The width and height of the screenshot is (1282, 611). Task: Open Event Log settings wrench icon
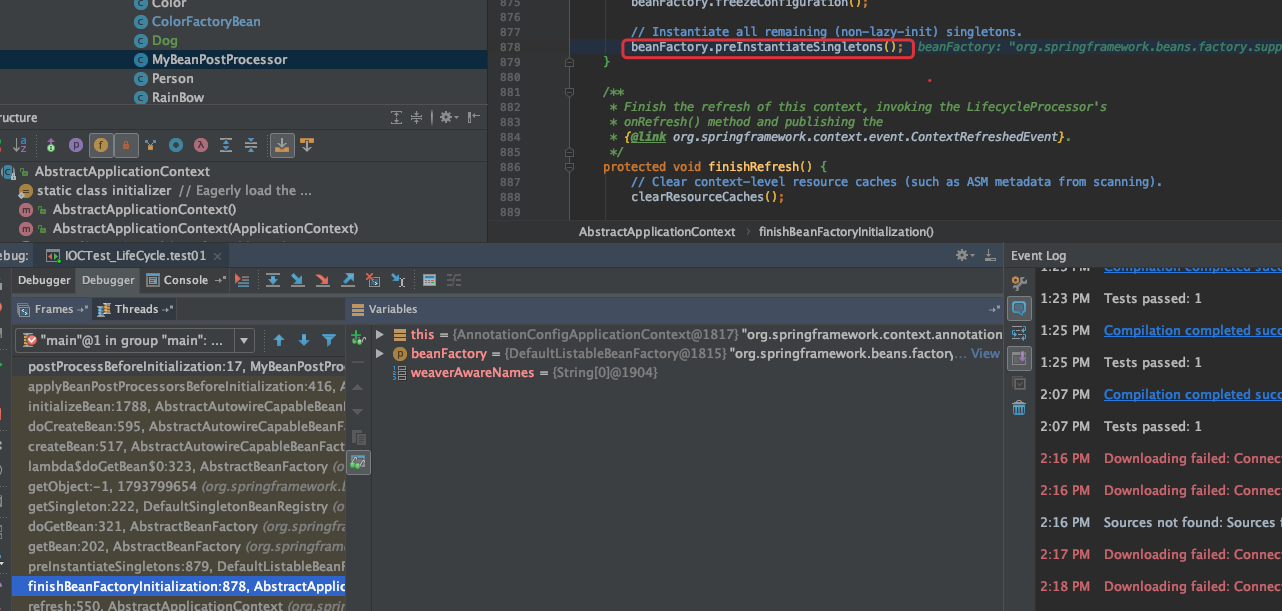click(x=1019, y=283)
